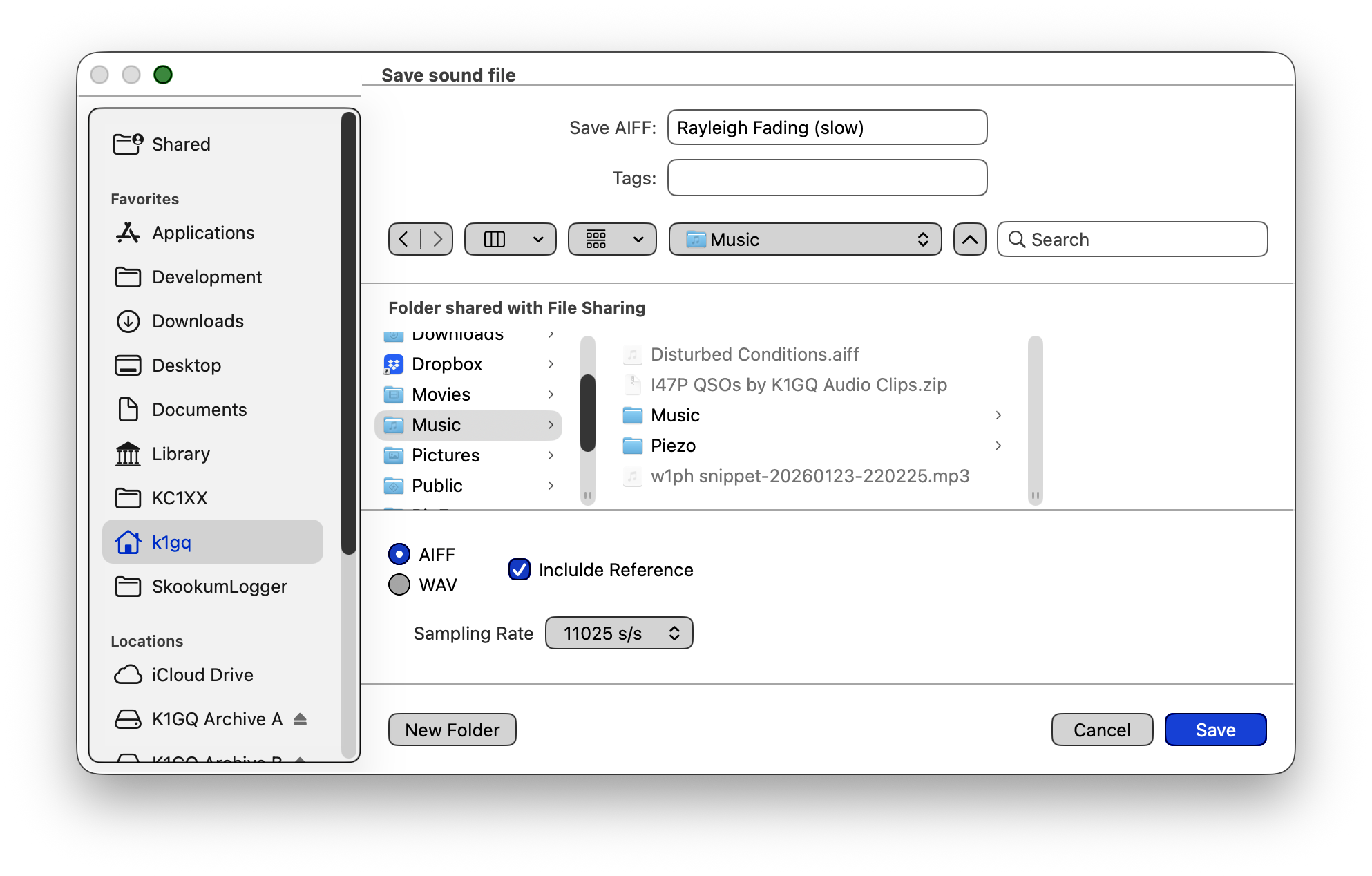
Task: Click the k1gq home folder icon
Action: pos(128,542)
